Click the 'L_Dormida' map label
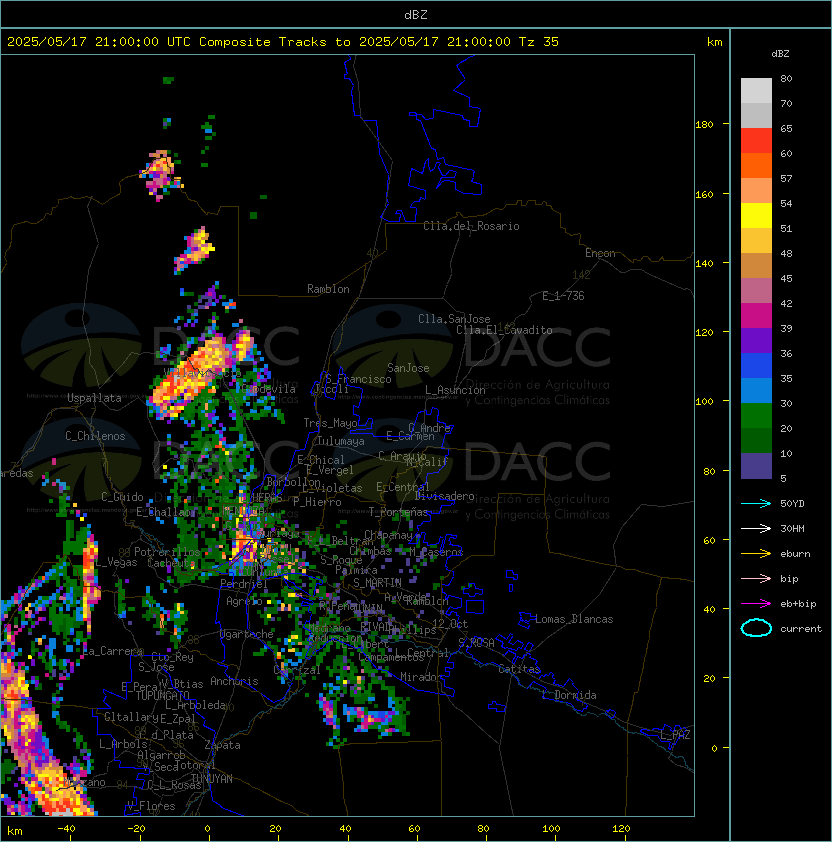This screenshot has height=842, width=832. [569, 695]
